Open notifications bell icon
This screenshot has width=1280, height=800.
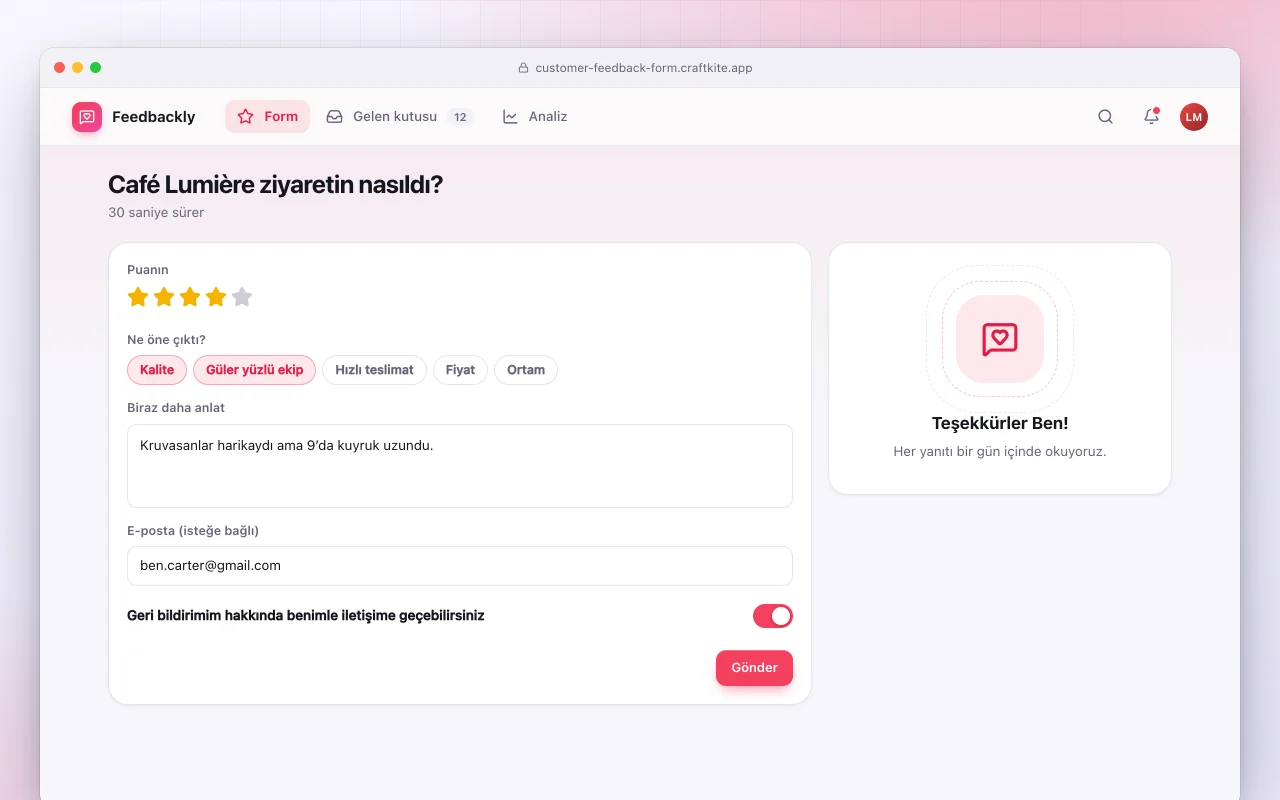1151,117
